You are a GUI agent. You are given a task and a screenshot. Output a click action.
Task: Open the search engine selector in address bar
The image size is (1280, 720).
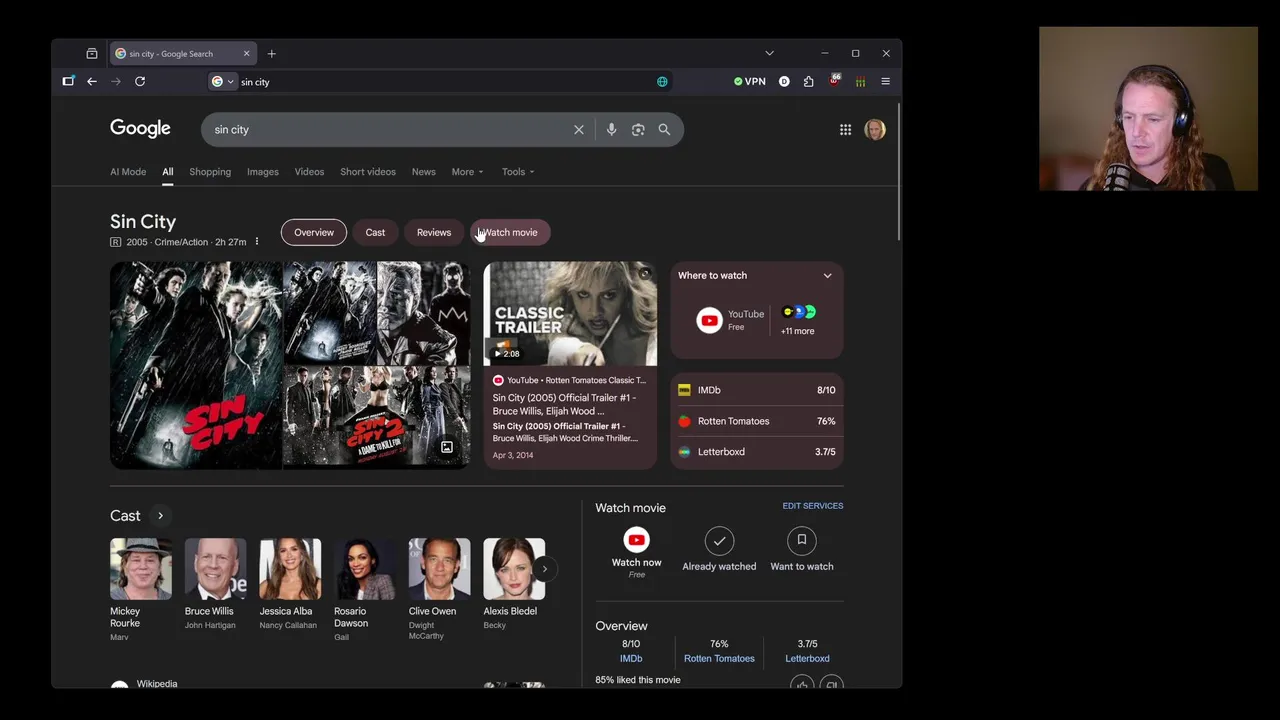pos(222,82)
